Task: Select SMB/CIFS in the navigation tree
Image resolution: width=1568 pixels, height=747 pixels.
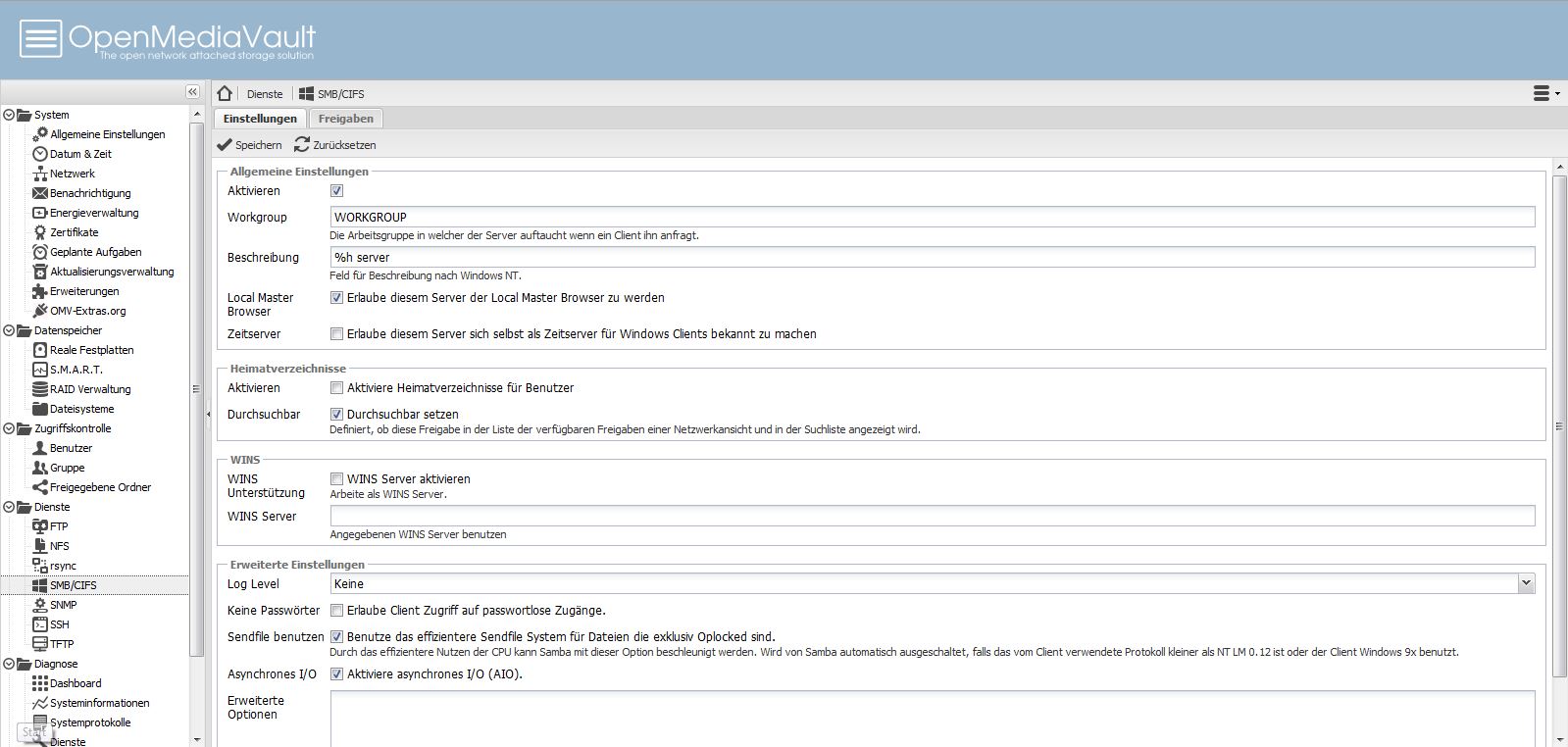Action: point(95,585)
